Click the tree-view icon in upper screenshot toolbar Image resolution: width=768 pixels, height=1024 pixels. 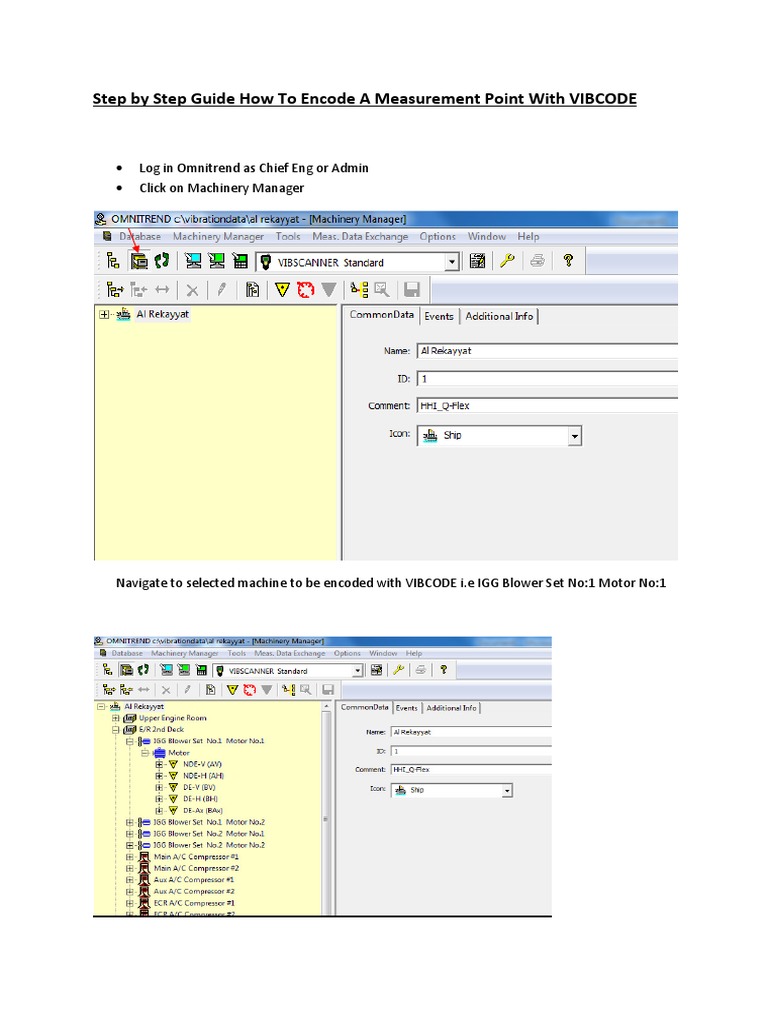point(113,261)
